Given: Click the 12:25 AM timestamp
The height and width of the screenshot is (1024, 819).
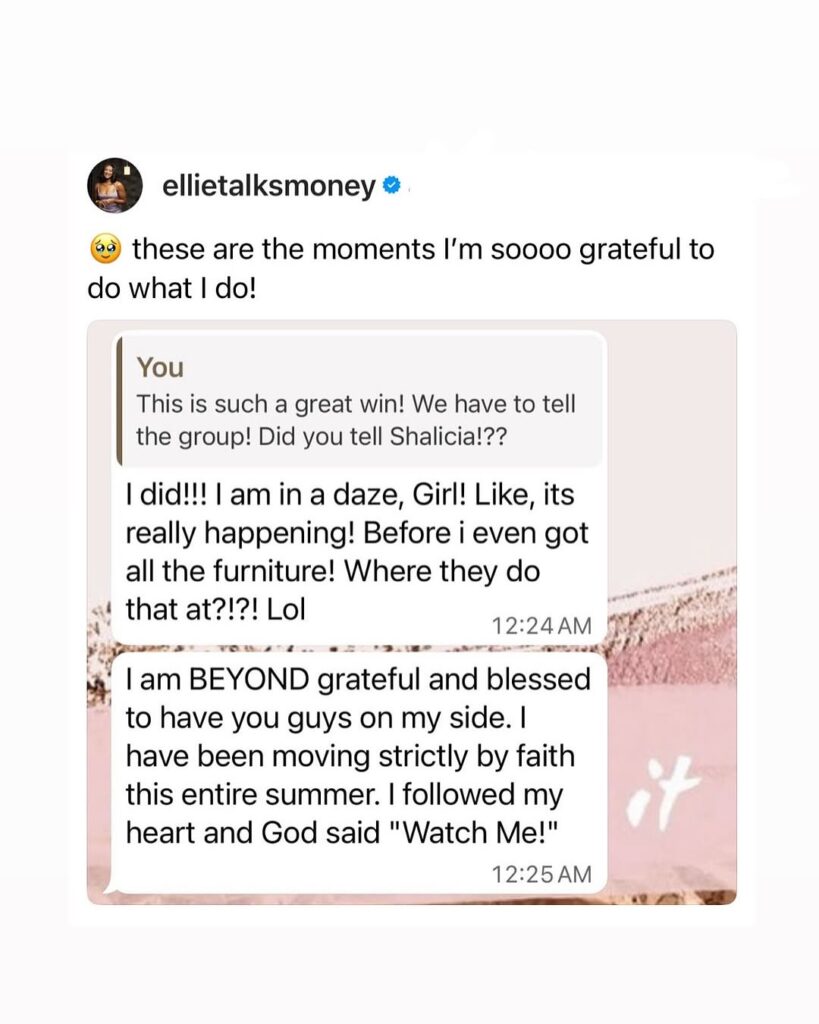Looking at the screenshot, I should (541, 874).
